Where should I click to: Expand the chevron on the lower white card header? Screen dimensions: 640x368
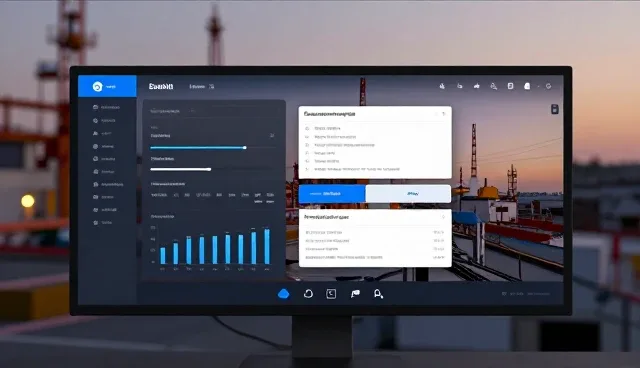click(x=443, y=217)
